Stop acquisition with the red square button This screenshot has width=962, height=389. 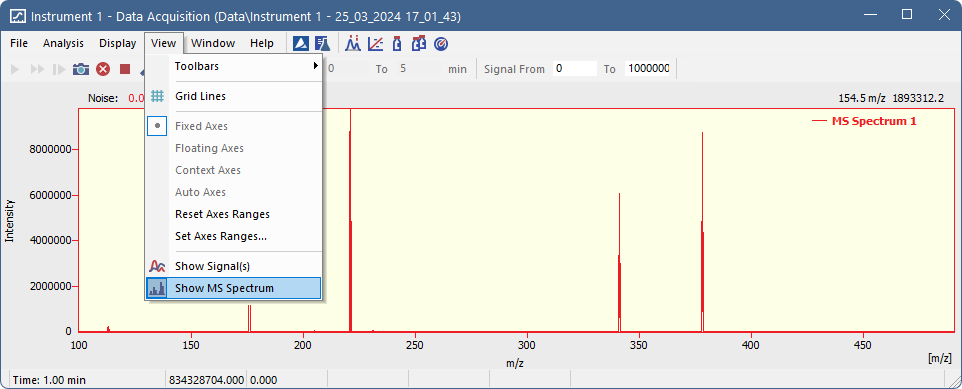pyautogui.click(x=125, y=69)
